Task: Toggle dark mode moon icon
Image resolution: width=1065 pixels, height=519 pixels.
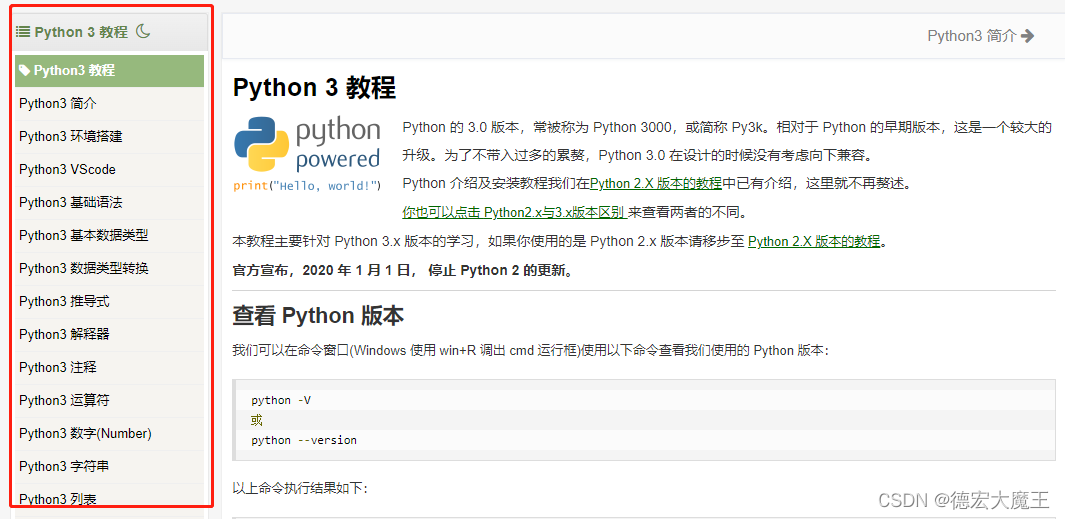Action: [143, 31]
